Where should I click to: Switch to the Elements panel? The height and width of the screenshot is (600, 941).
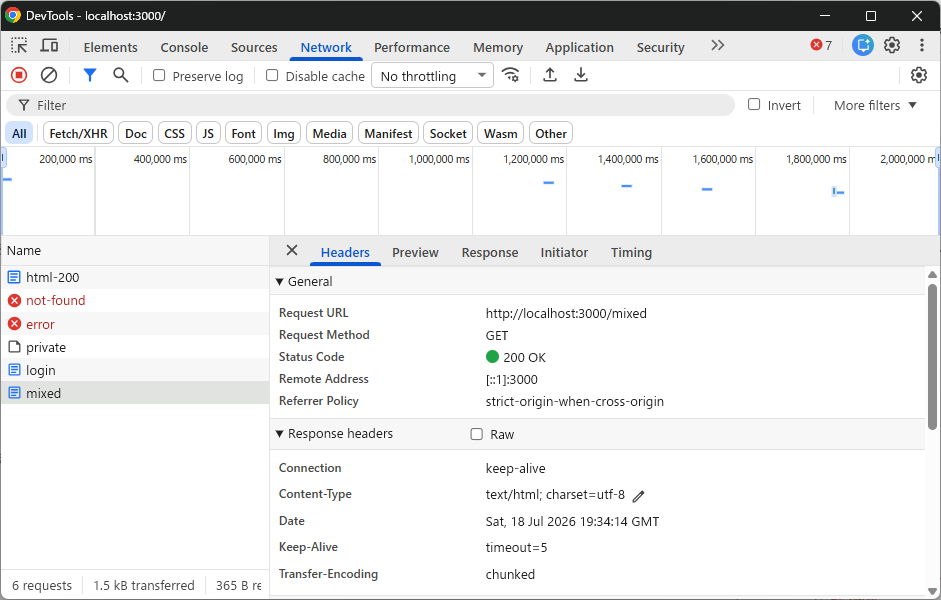110,47
